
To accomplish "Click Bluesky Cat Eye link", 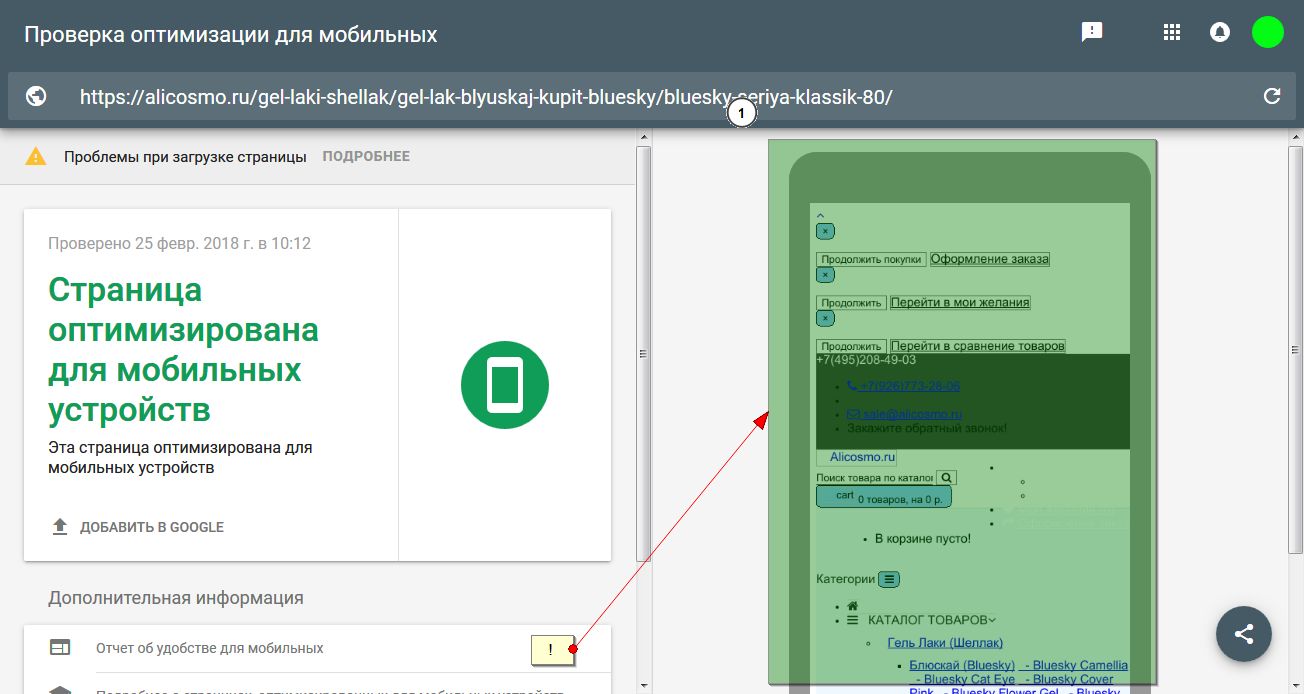I will coord(969,680).
